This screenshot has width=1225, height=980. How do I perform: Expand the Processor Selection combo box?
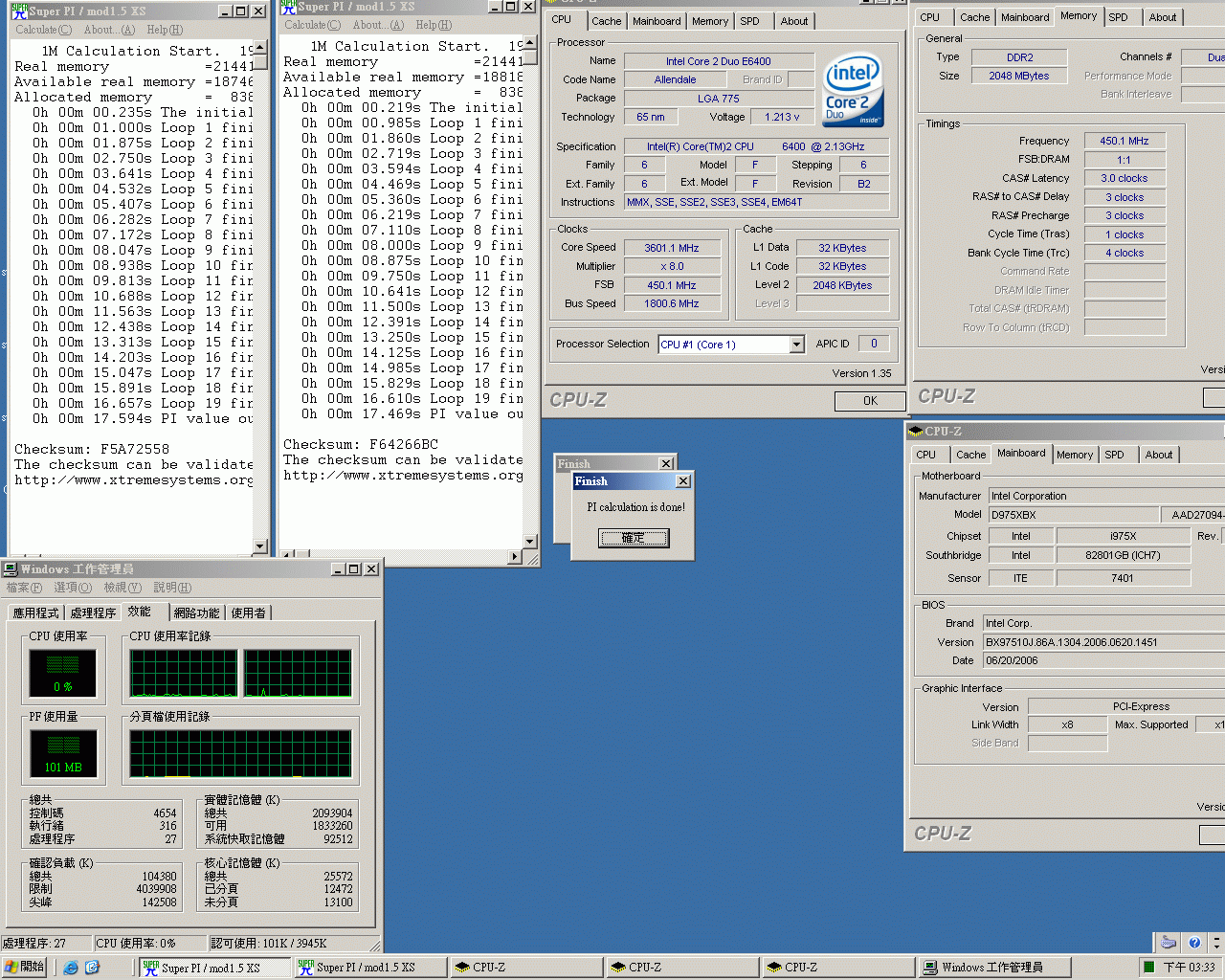(796, 345)
